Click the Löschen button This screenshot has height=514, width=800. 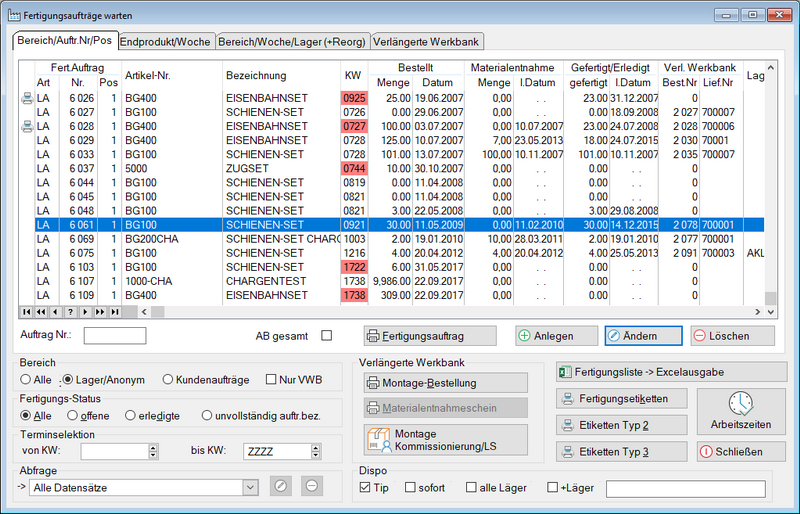tap(731, 336)
